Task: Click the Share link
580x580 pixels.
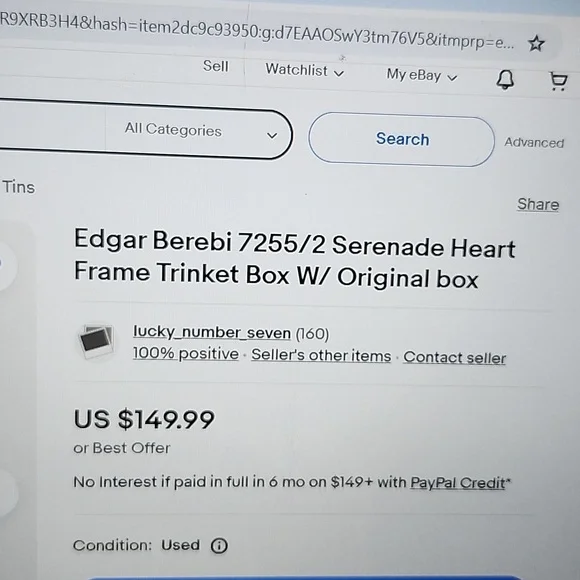Action: [x=538, y=205]
